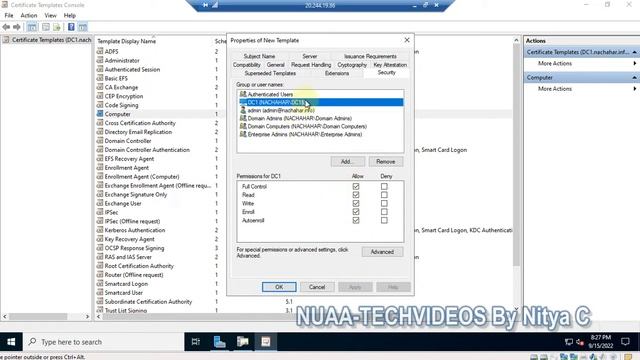Screen dimensions: 640x360
Task: Open the Help menu
Action: (70, 15)
